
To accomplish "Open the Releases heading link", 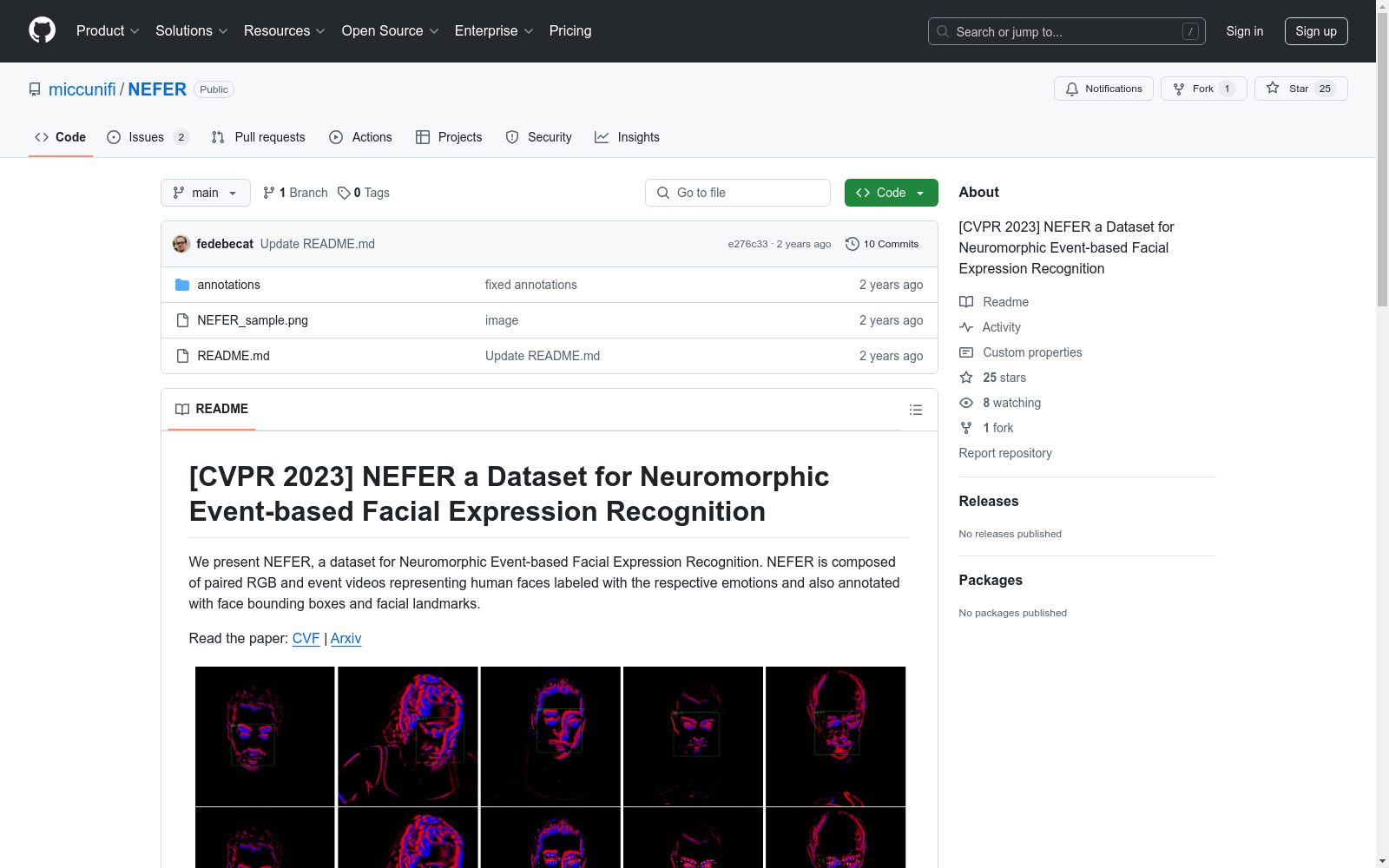I will [989, 501].
